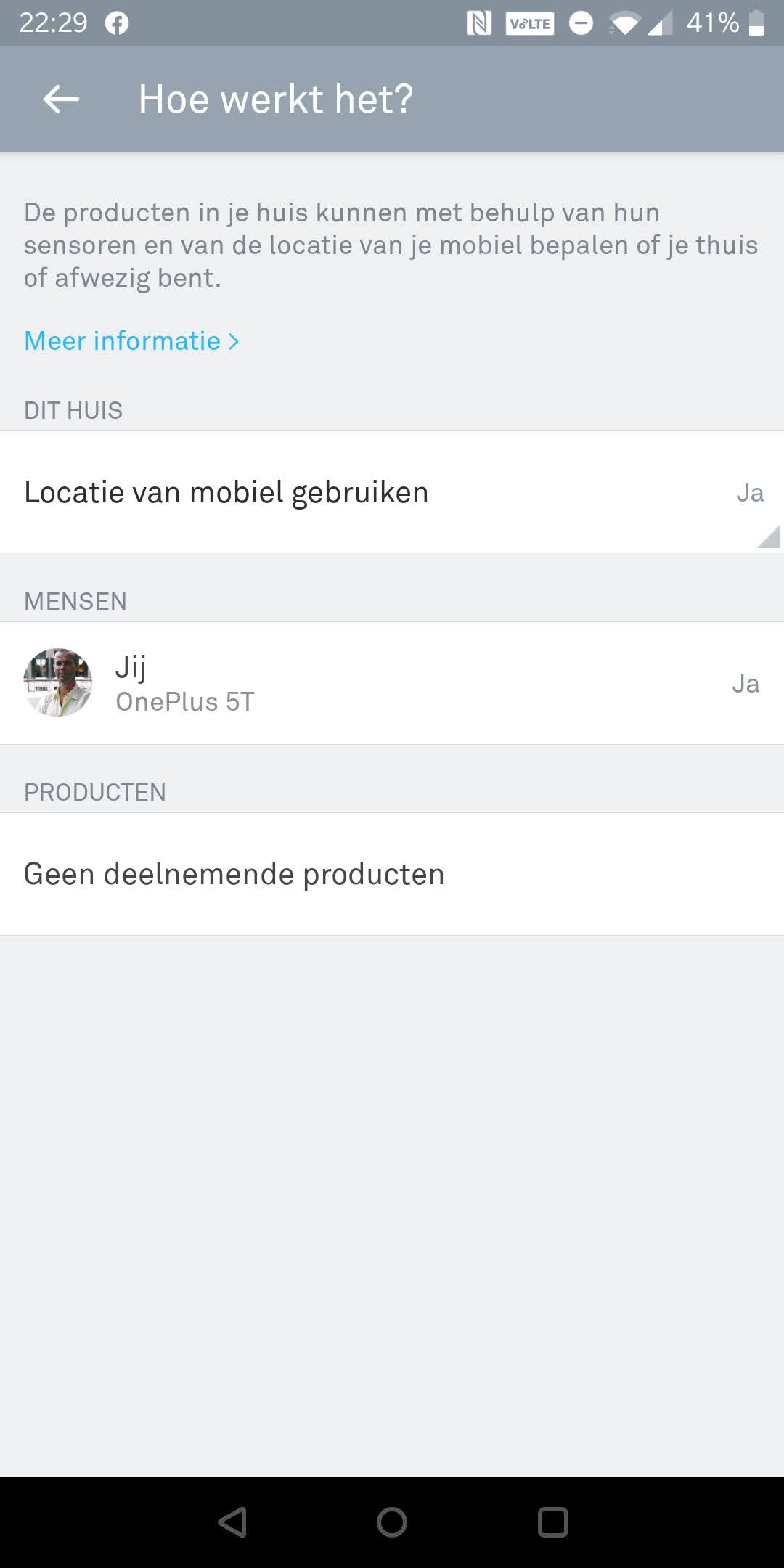This screenshot has width=784, height=1568.
Task: Tap the back arrow in header
Action: tap(61, 99)
